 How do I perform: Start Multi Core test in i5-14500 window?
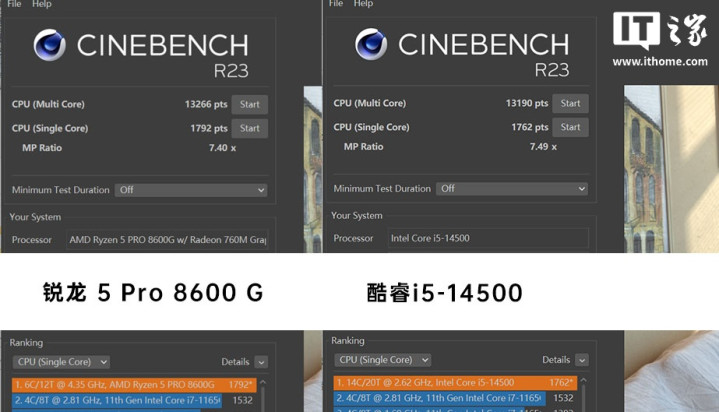click(x=570, y=103)
